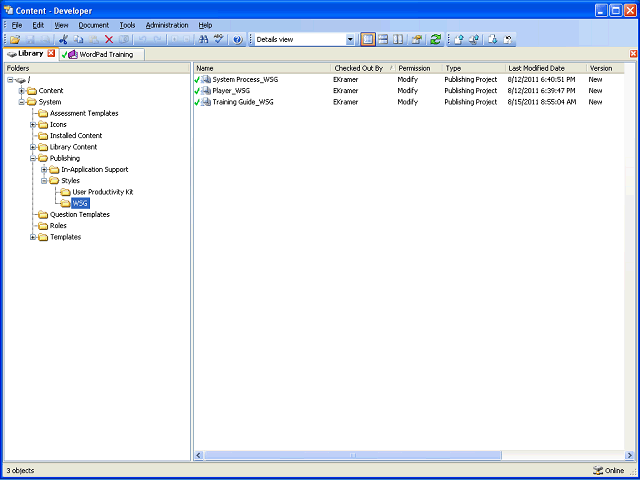The image size is (640, 480).
Task: Select the User Productivity Kit folder
Action: pos(103,192)
